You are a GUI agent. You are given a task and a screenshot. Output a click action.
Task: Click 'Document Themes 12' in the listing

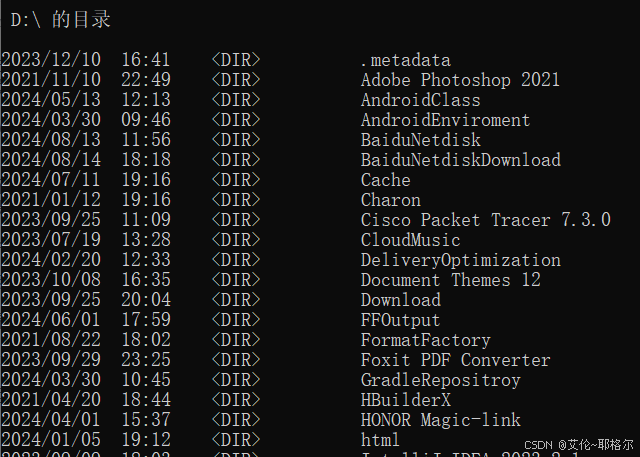451,280
